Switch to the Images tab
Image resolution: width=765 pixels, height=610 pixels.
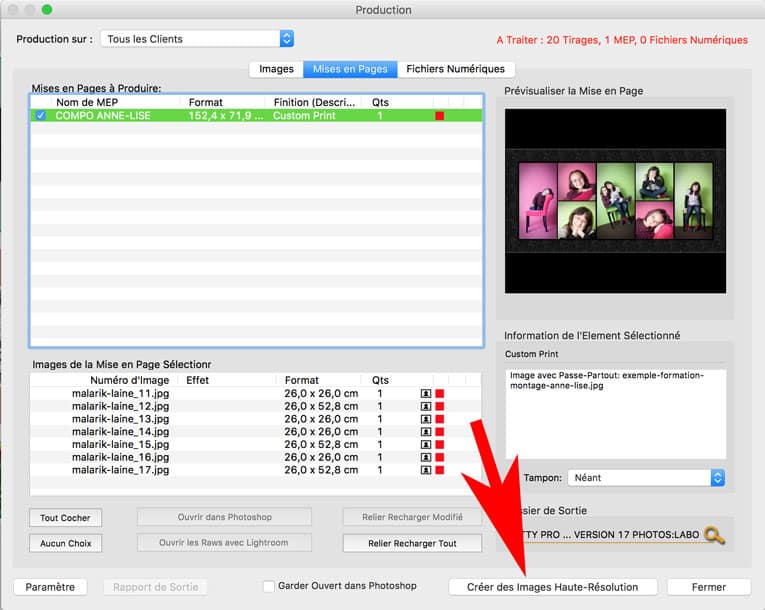(x=276, y=69)
